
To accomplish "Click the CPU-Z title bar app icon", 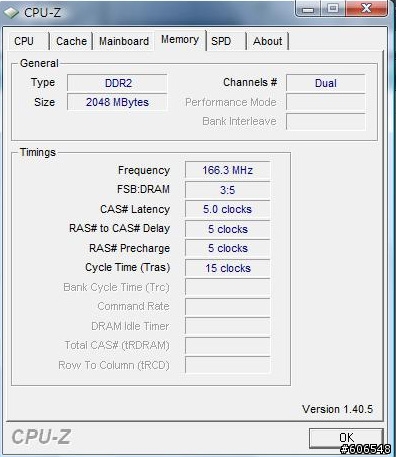I will pyautogui.click(x=11, y=13).
